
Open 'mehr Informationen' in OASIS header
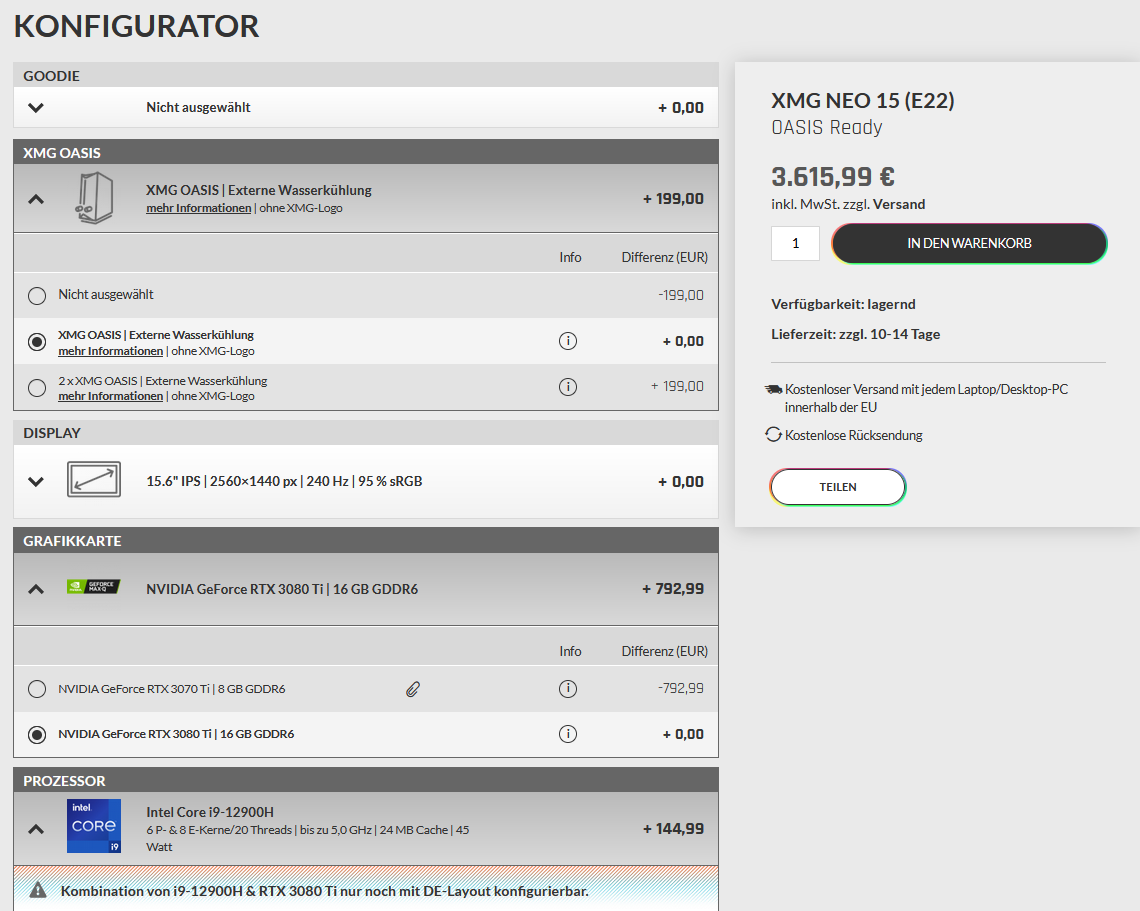[198, 208]
